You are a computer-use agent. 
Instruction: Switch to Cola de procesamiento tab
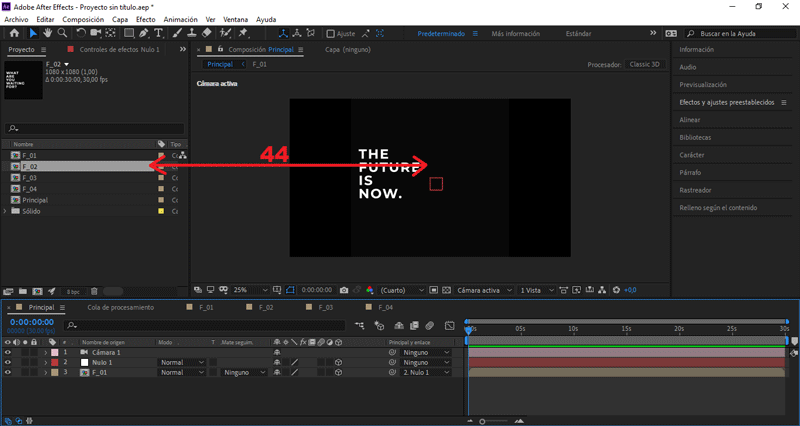[120, 307]
